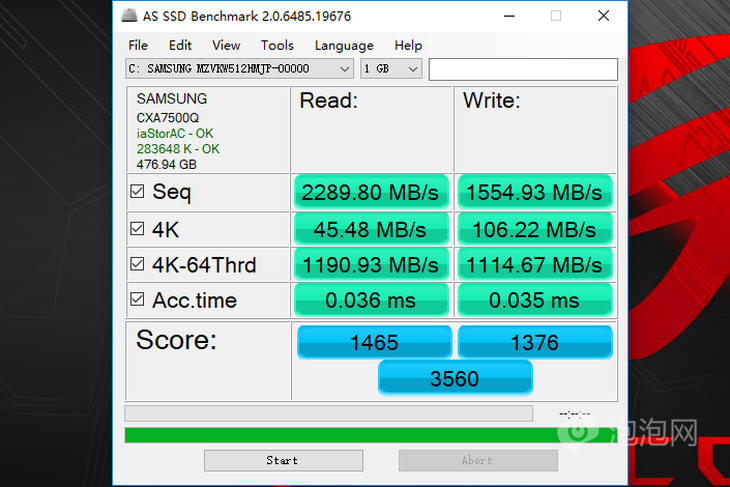The image size is (730, 487).
Task: Close the AS SSD Benchmark window
Action: [603, 16]
